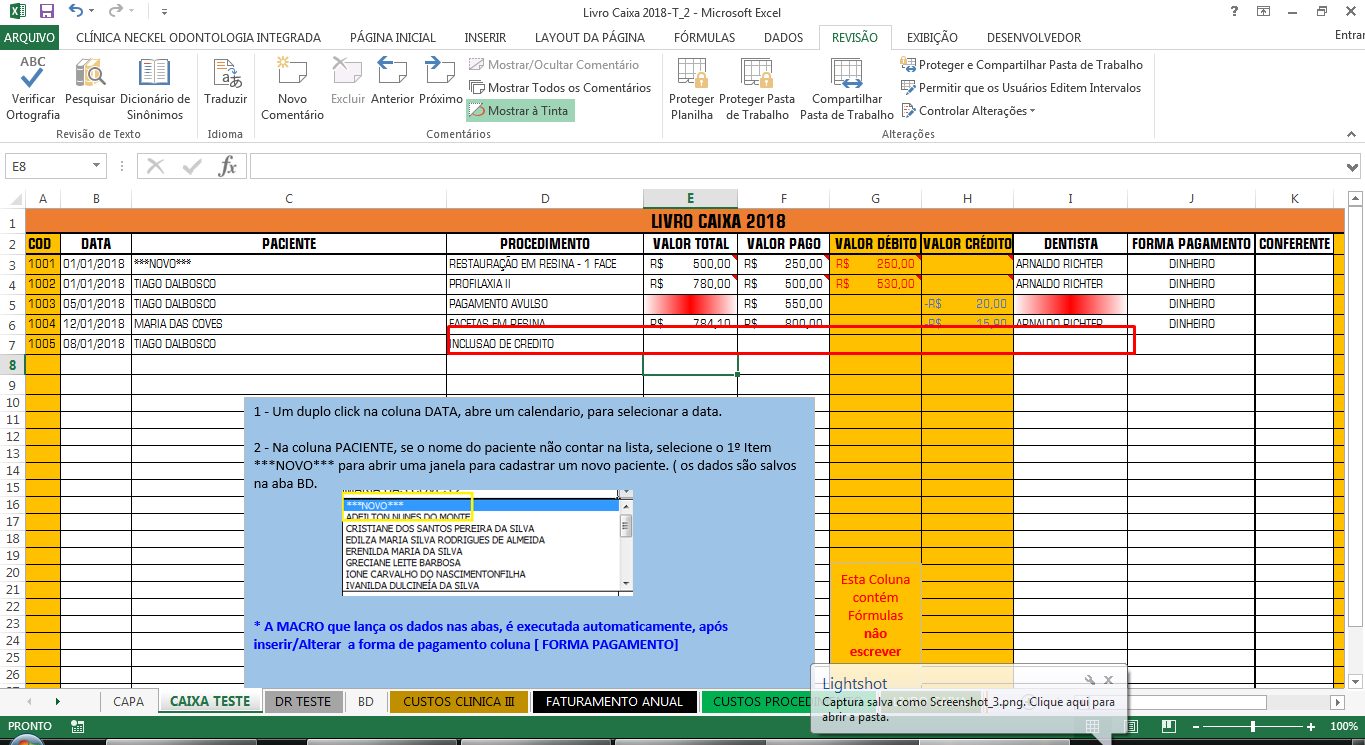The width and height of the screenshot is (1365, 745).
Task: Open Ribbon Display Options icon
Action: (1264, 12)
